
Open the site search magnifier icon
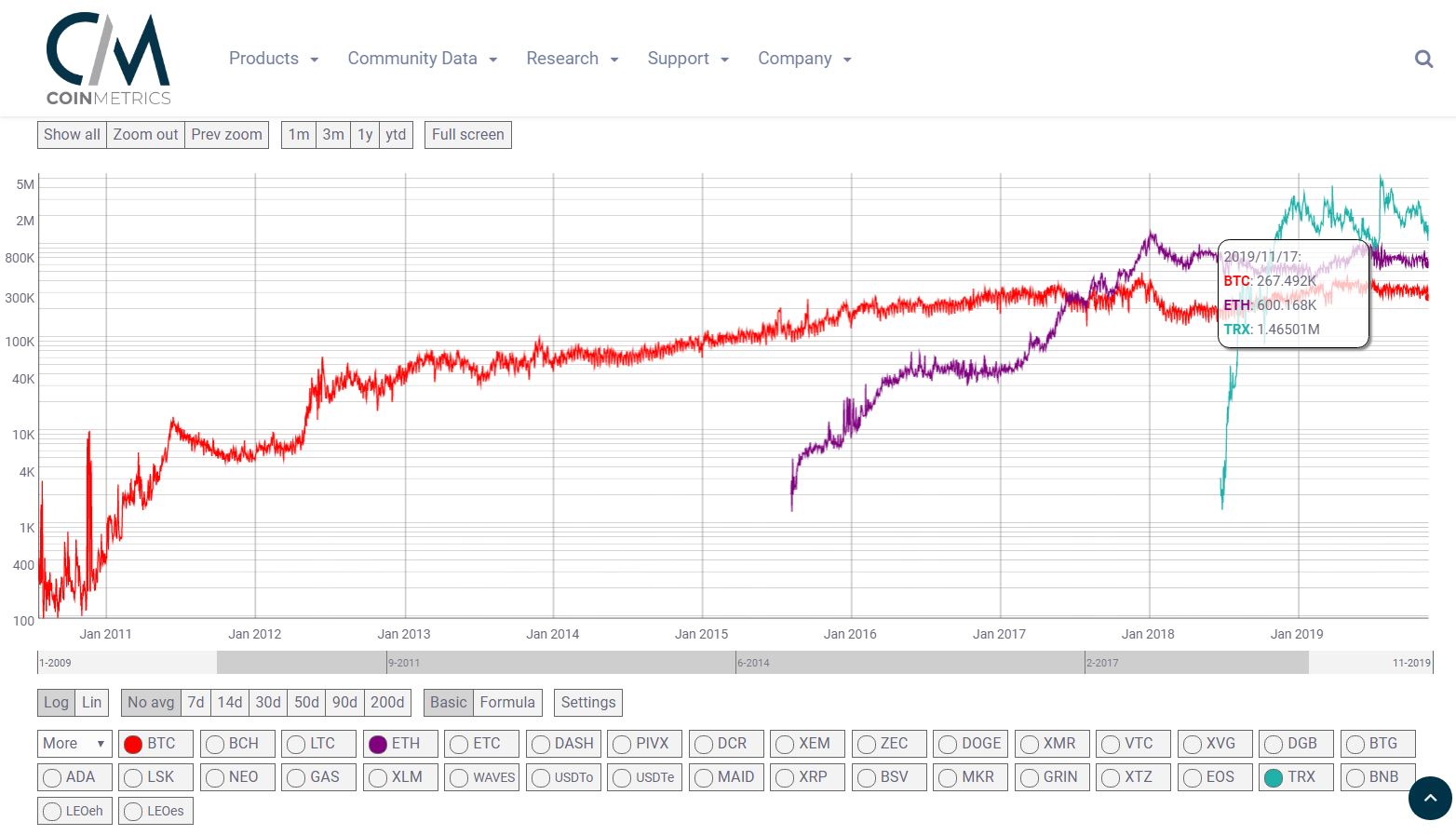click(1423, 59)
